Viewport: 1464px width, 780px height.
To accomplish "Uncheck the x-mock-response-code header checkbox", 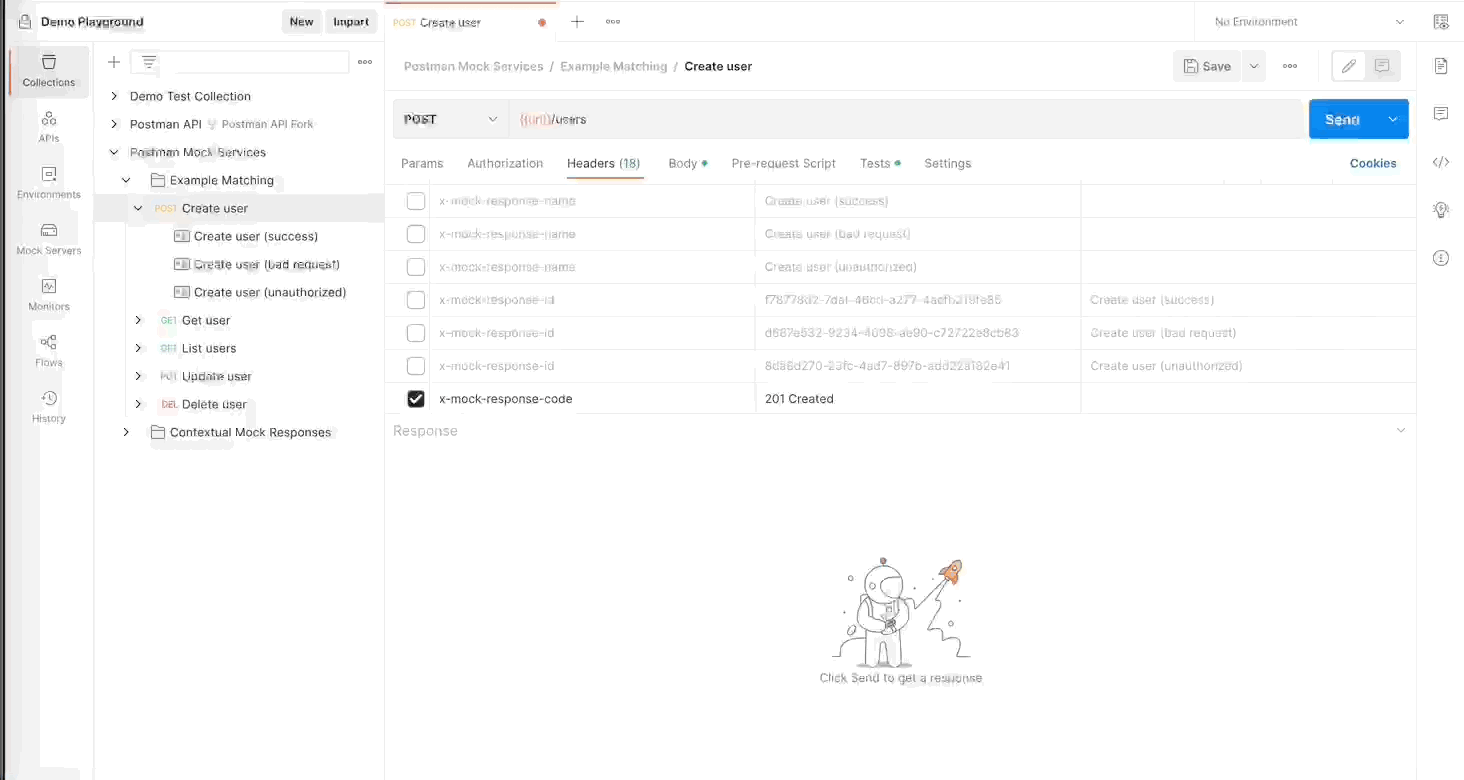I will [416, 399].
